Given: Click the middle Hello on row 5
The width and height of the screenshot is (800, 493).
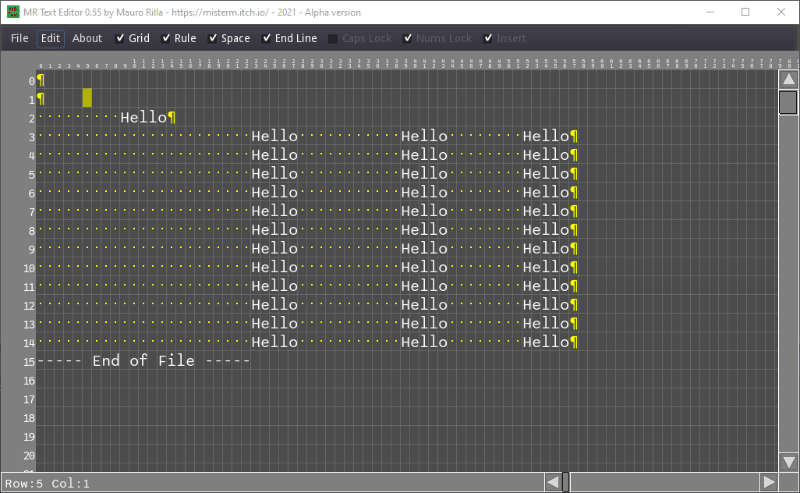Looking at the screenshot, I should 424,174.
